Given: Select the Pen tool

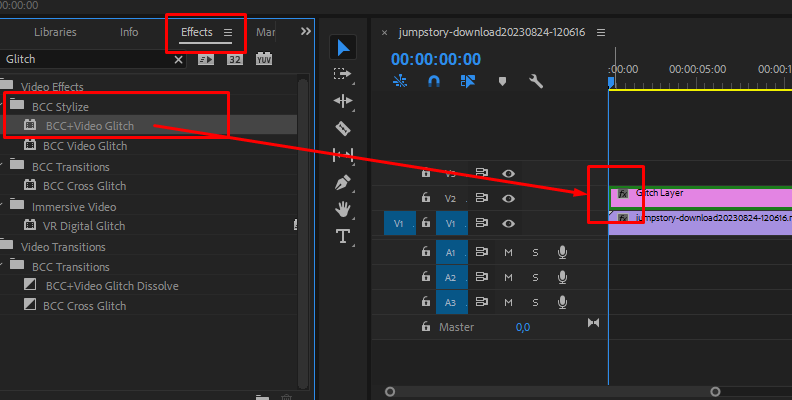Looking at the screenshot, I should click(343, 182).
